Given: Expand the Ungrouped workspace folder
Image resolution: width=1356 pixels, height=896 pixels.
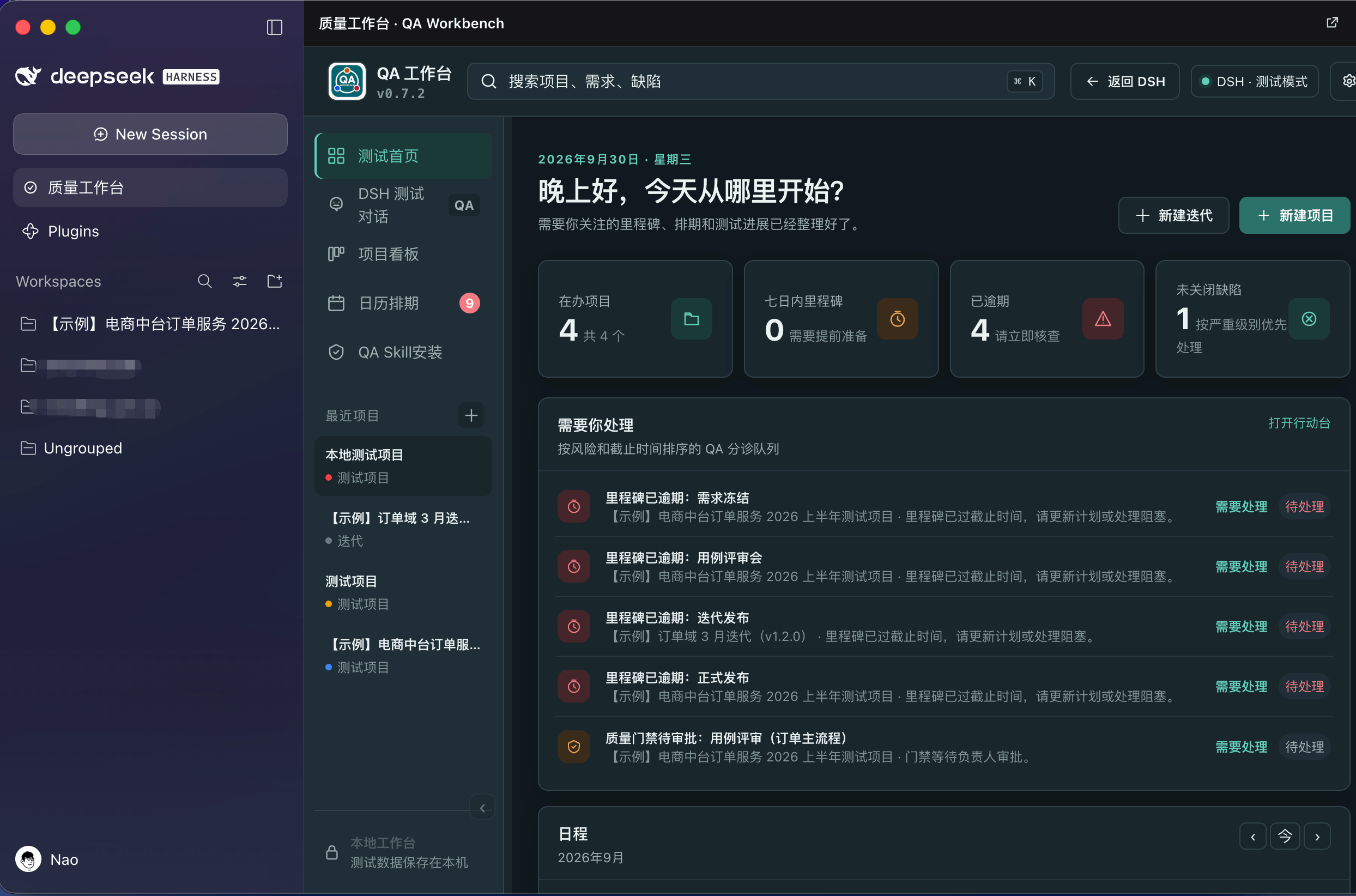Looking at the screenshot, I should coord(150,448).
